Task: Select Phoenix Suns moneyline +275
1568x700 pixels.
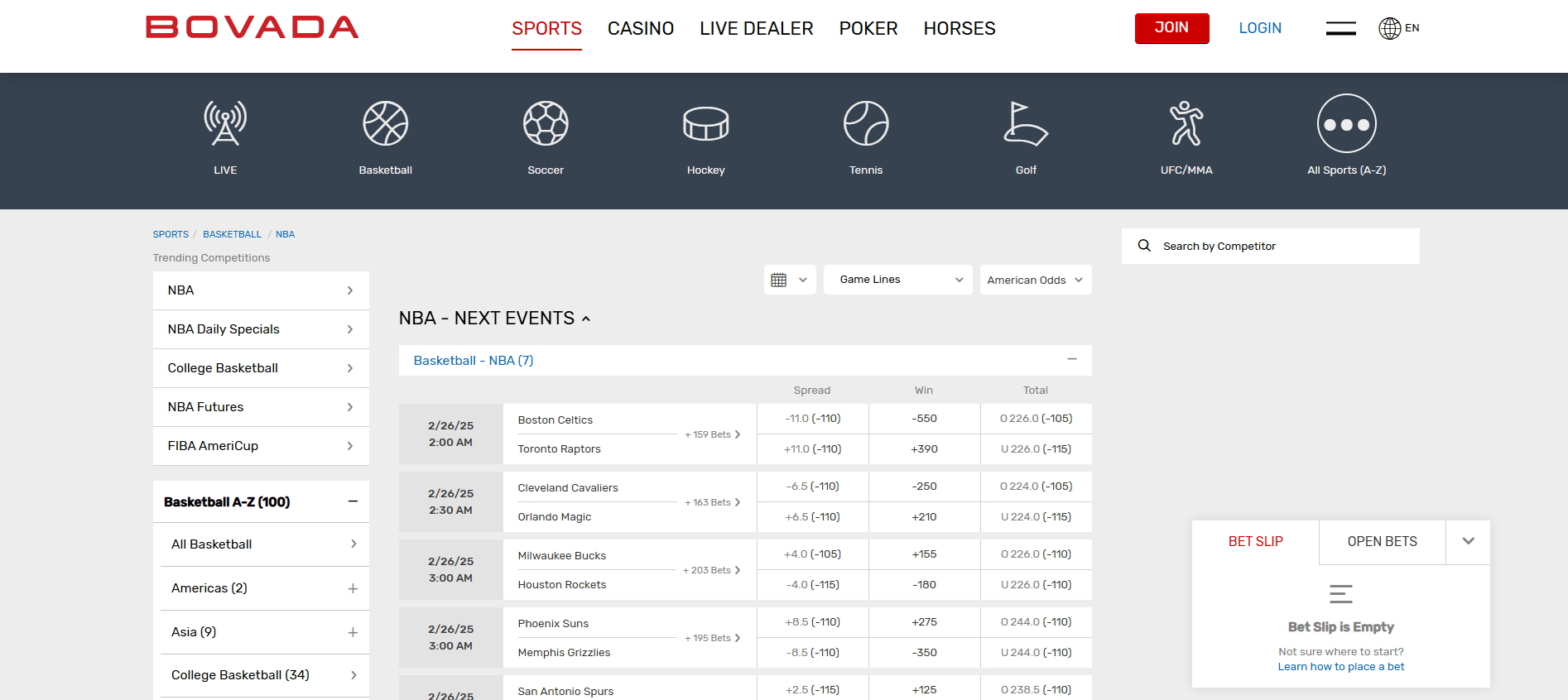Action: (x=925, y=622)
